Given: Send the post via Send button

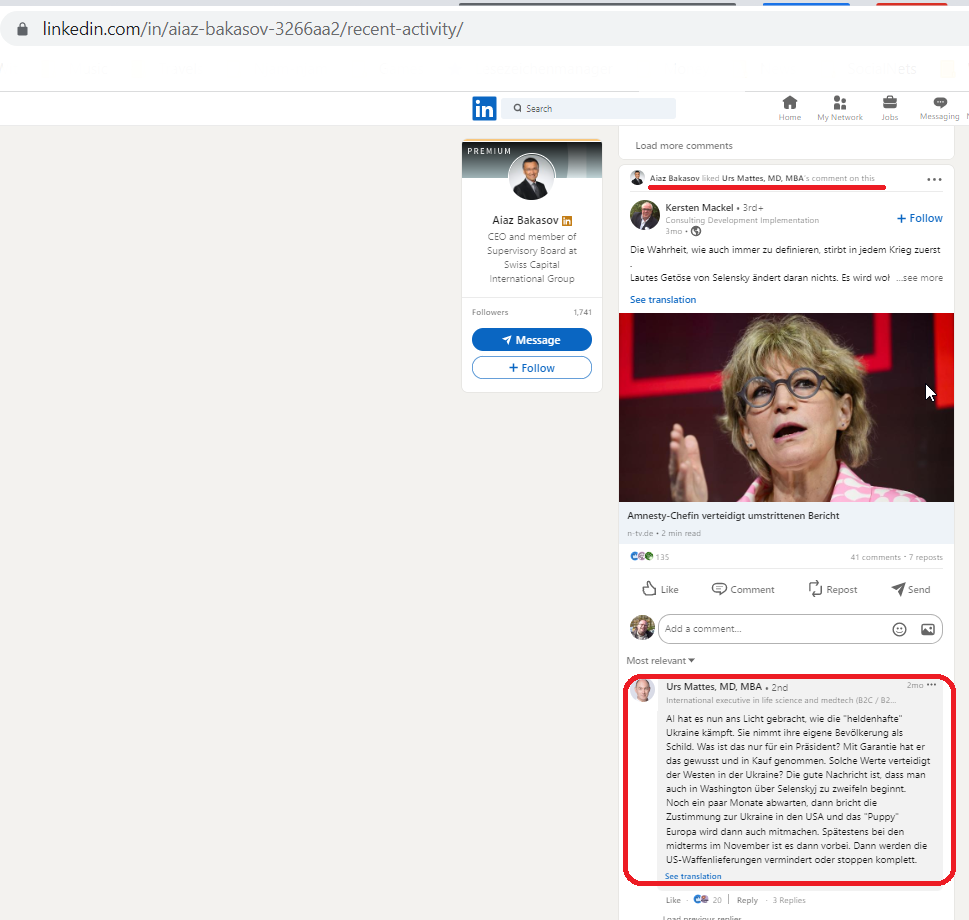Looking at the screenshot, I should point(910,589).
